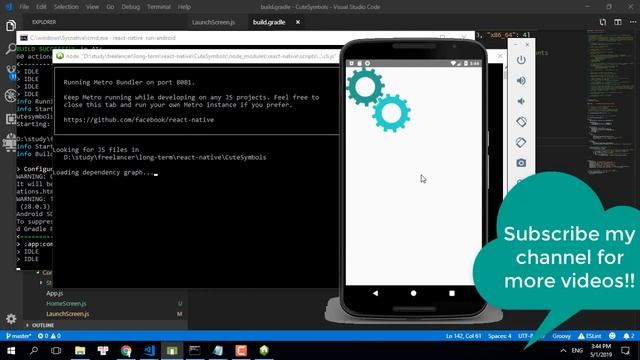The image size is (640, 360).
Task: Lower the emulator volume
Action: click(x=521, y=101)
